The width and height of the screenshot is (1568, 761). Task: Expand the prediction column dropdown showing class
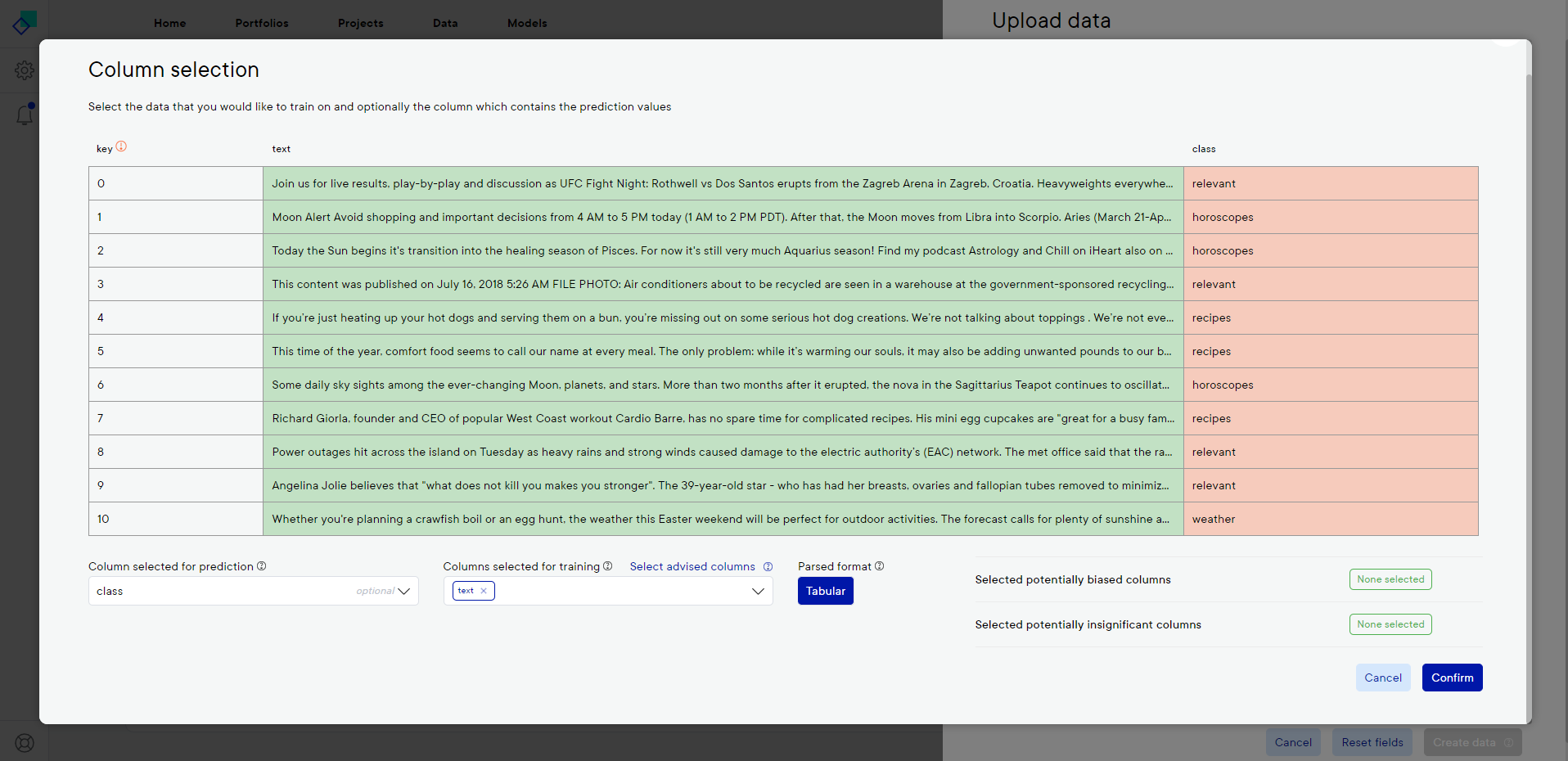(x=403, y=591)
